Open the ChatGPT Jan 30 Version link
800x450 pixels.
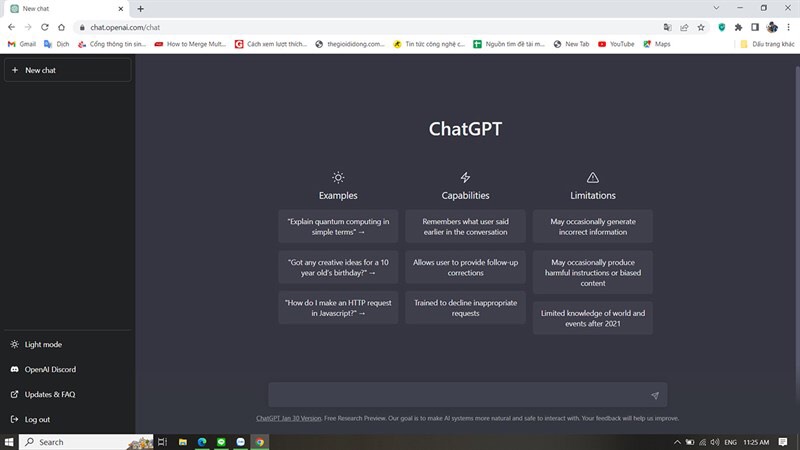tap(288, 418)
